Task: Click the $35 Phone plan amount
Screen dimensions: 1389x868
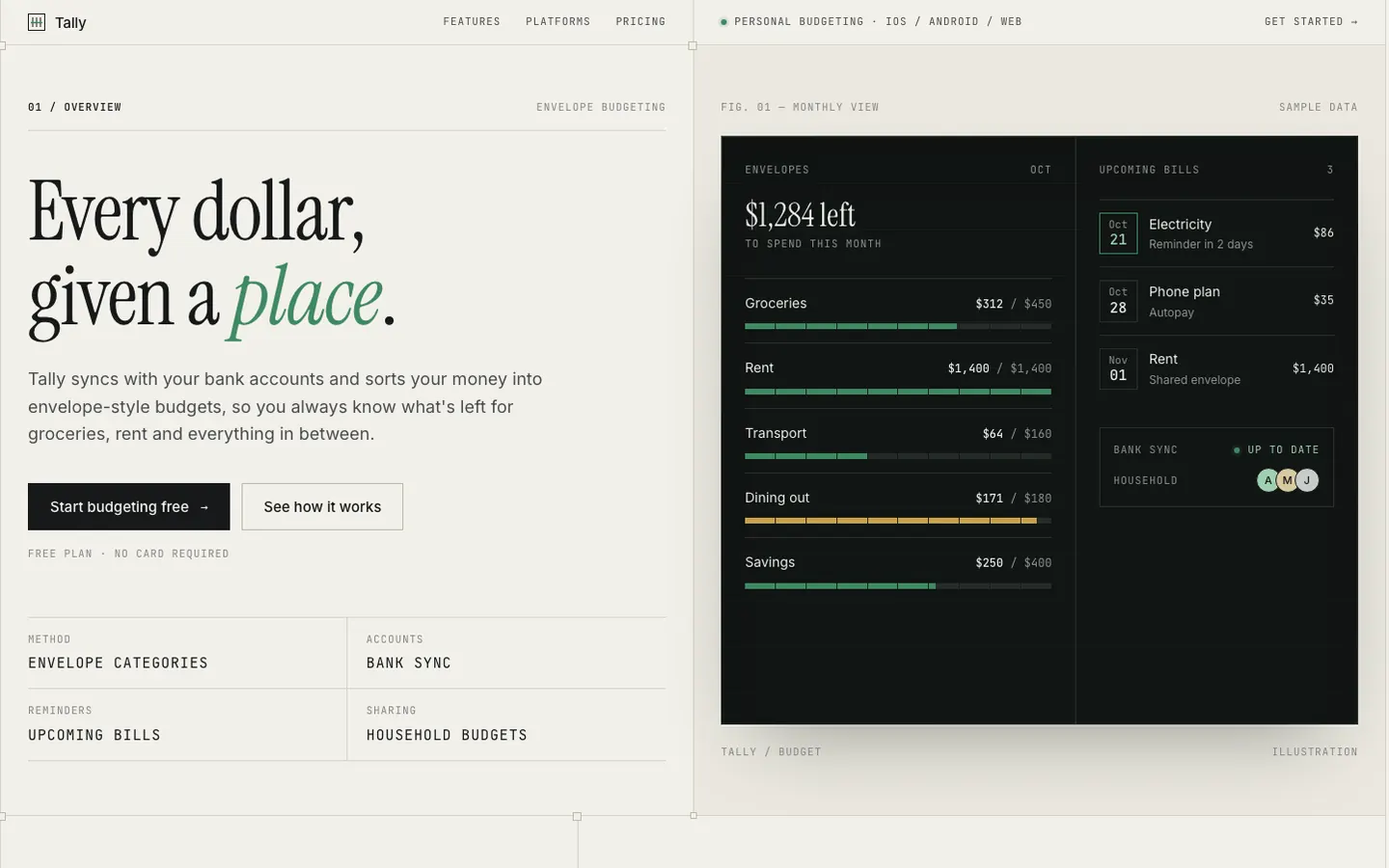Action: coord(1323,300)
